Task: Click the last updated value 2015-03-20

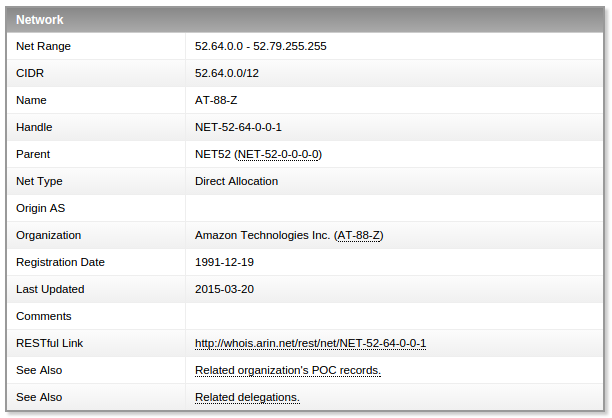Action: pyautogui.click(x=223, y=290)
